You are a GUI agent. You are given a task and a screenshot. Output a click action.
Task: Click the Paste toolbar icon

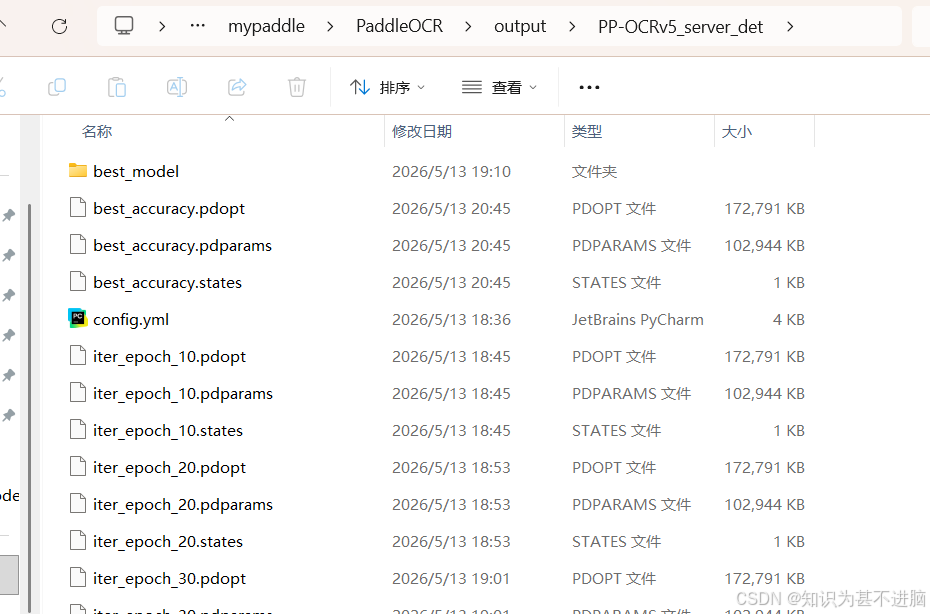click(117, 87)
